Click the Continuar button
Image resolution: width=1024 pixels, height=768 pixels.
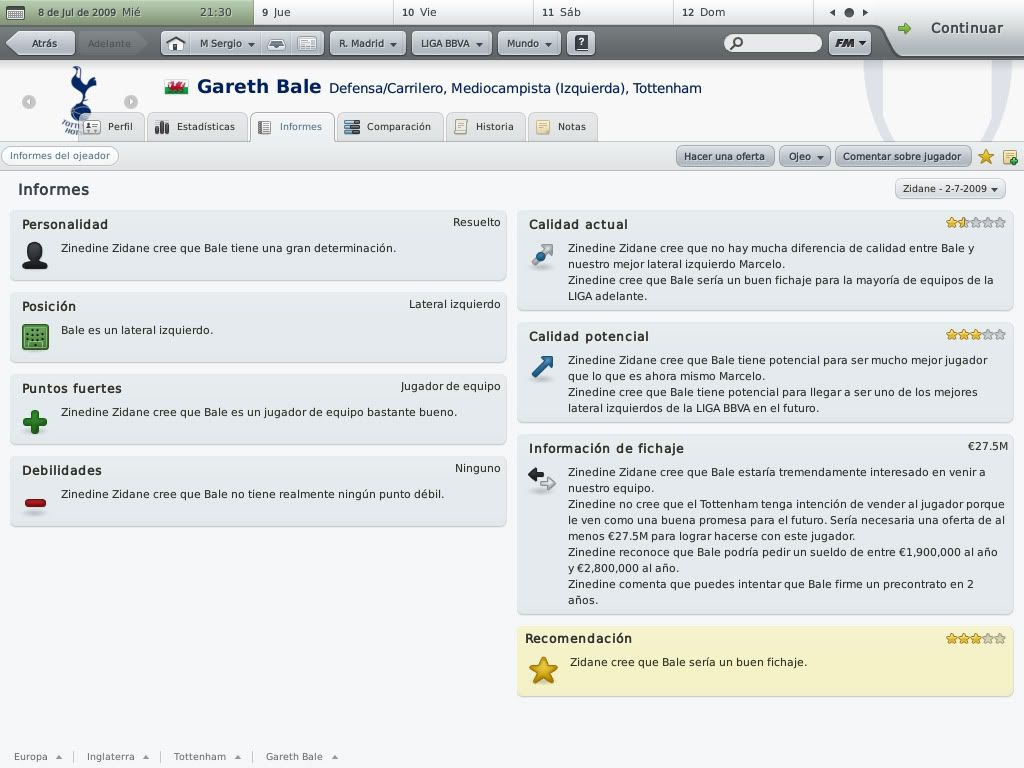point(954,28)
